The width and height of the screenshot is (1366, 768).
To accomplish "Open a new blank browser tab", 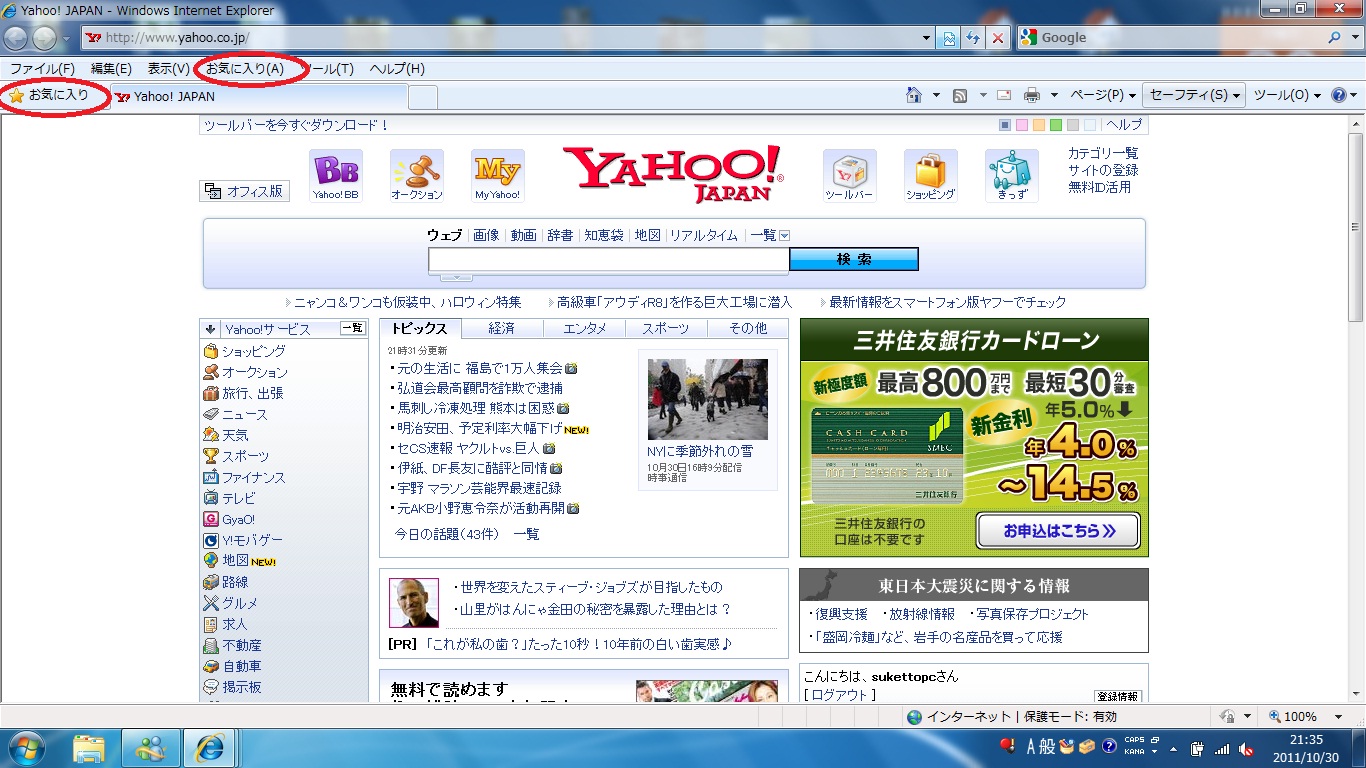I will (x=423, y=97).
